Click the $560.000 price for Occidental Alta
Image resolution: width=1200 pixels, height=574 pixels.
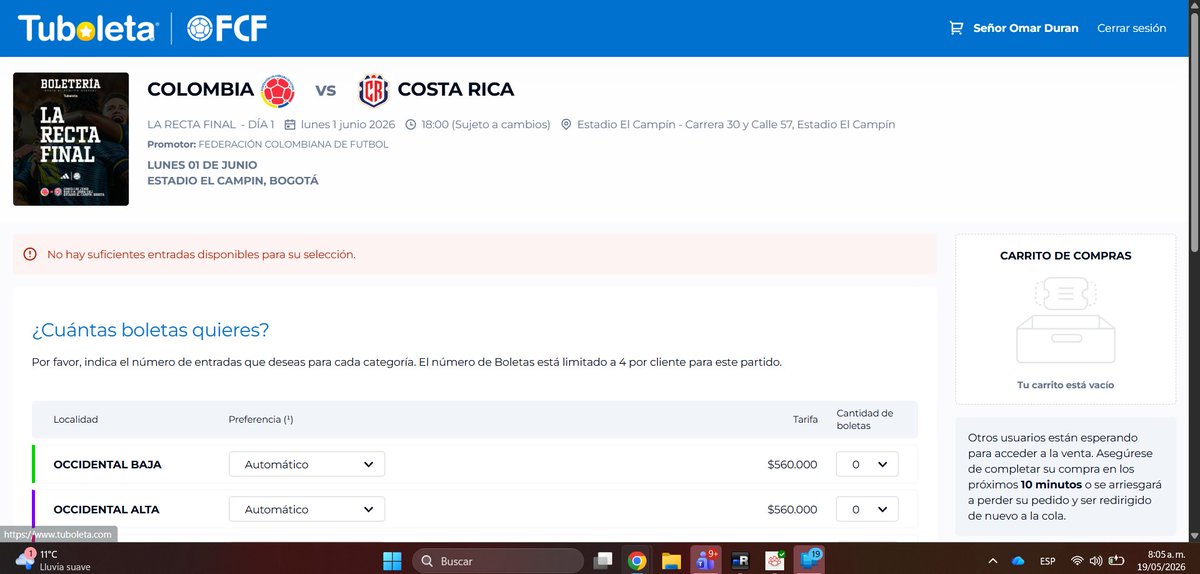(792, 509)
